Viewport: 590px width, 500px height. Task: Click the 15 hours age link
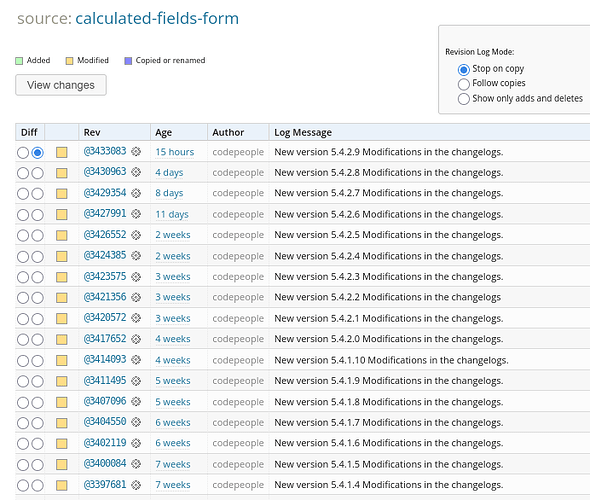click(x=175, y=152)
